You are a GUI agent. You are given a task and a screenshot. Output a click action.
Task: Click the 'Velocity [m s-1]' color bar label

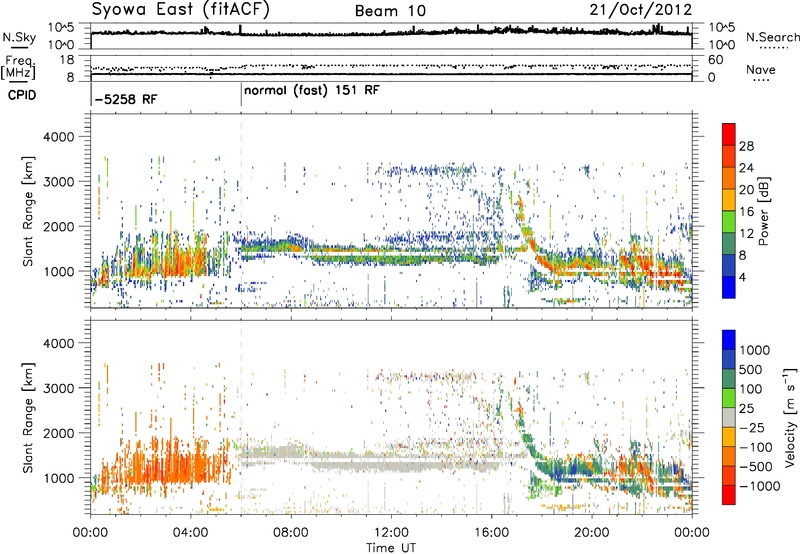click(790, 417)
